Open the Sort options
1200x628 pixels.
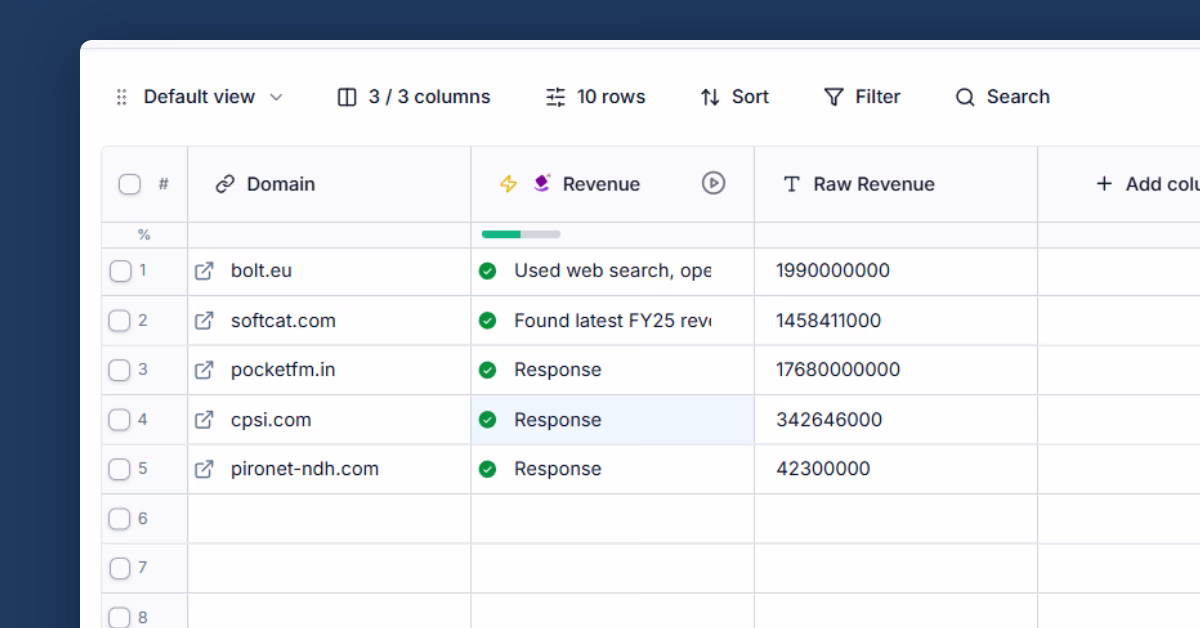(x=735, y=97)
